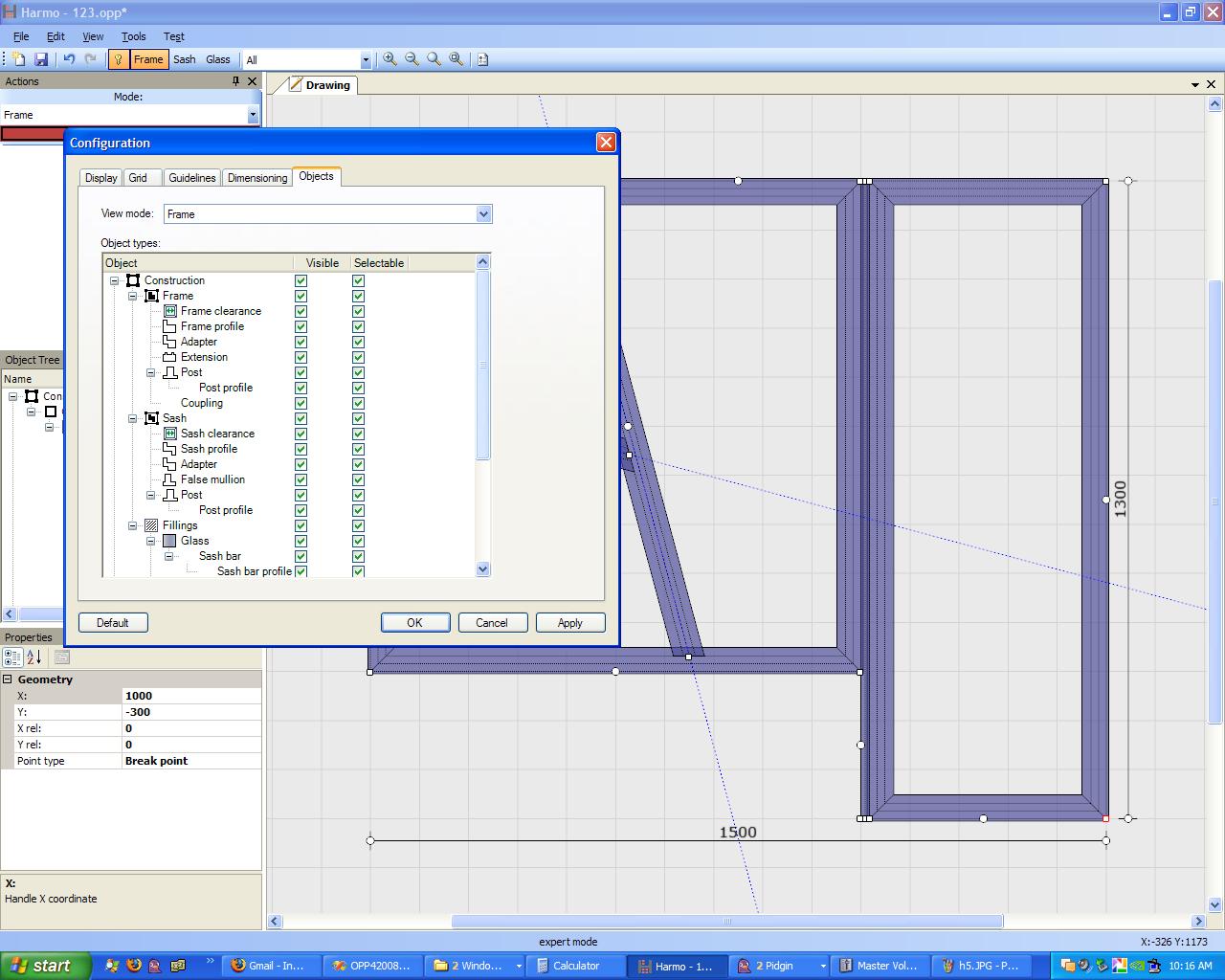
Task: Collapse the Fillings tree node
Action: (x=133, y=525)
